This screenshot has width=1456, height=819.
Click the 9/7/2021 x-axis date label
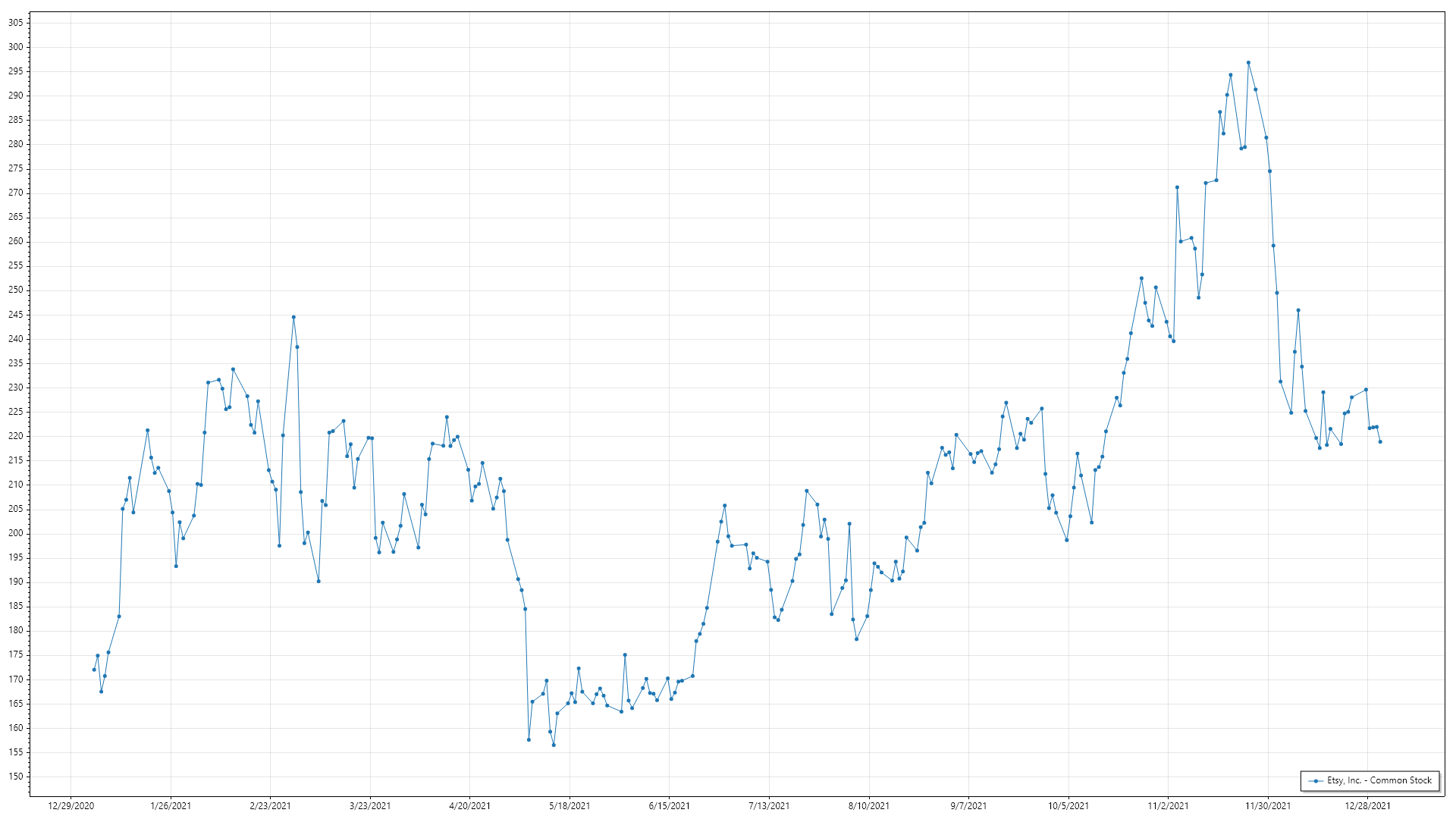[x=968, y=805]
